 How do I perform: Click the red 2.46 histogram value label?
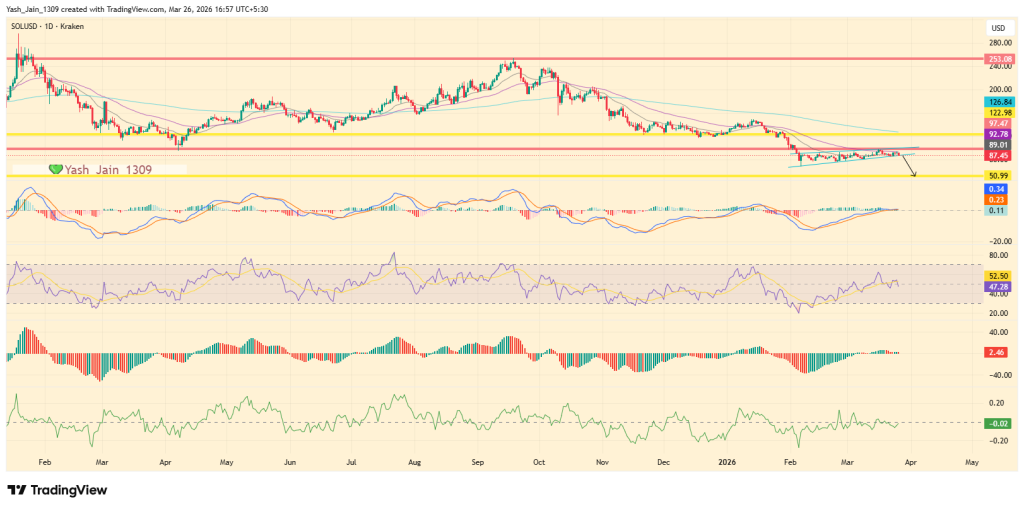(x=997, y=353)
